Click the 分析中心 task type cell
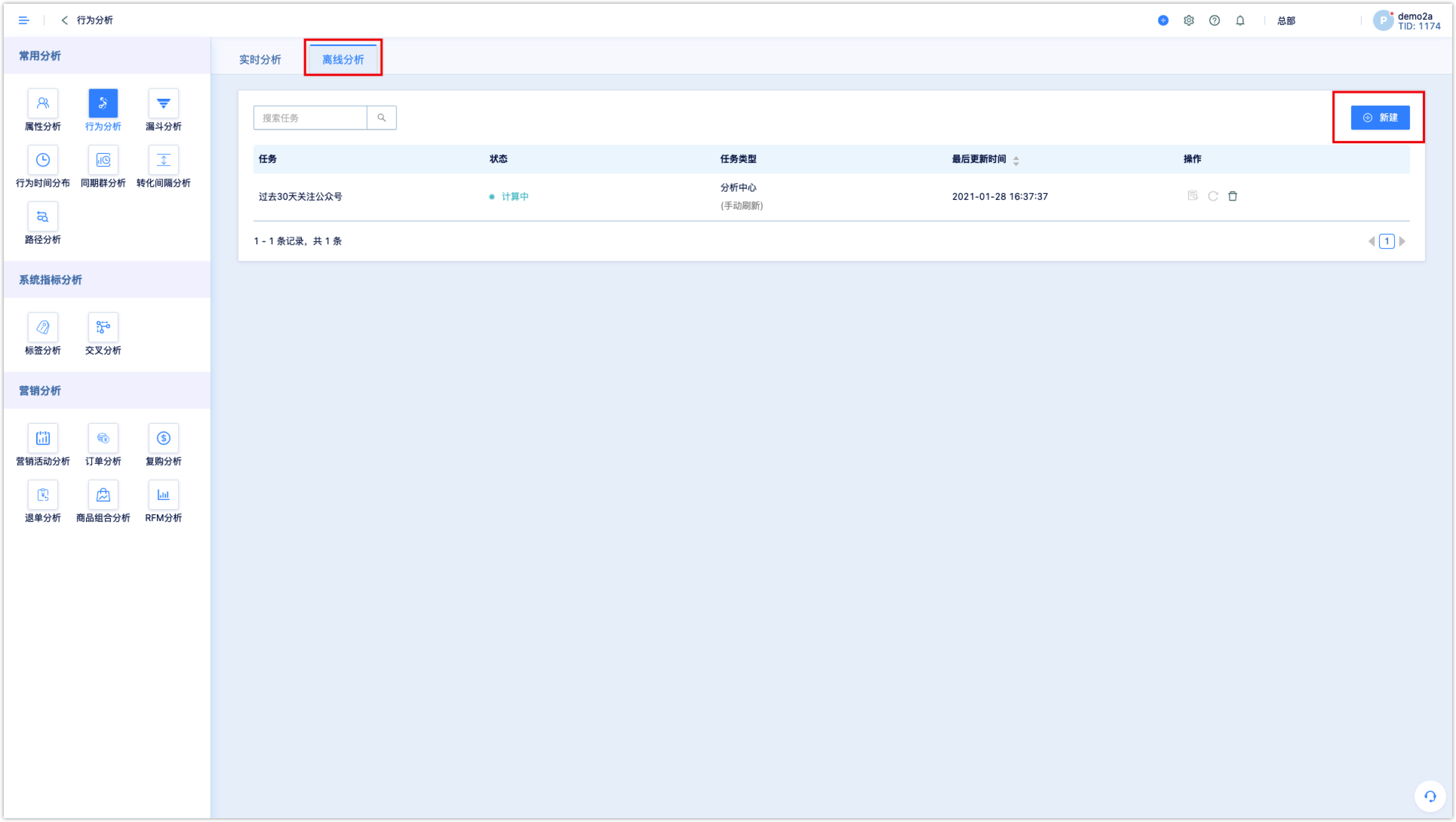Screen dimensions: 1456x822 click(737, 187)
